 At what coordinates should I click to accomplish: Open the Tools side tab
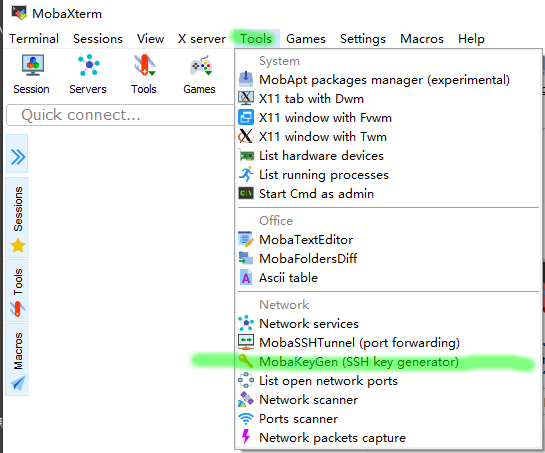[x=17, y=291]
